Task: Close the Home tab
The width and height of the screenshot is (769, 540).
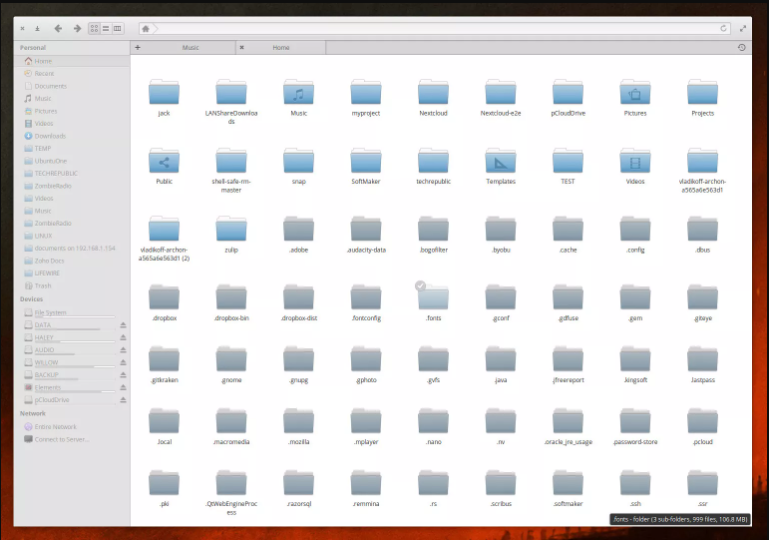Action: [242, 48]
